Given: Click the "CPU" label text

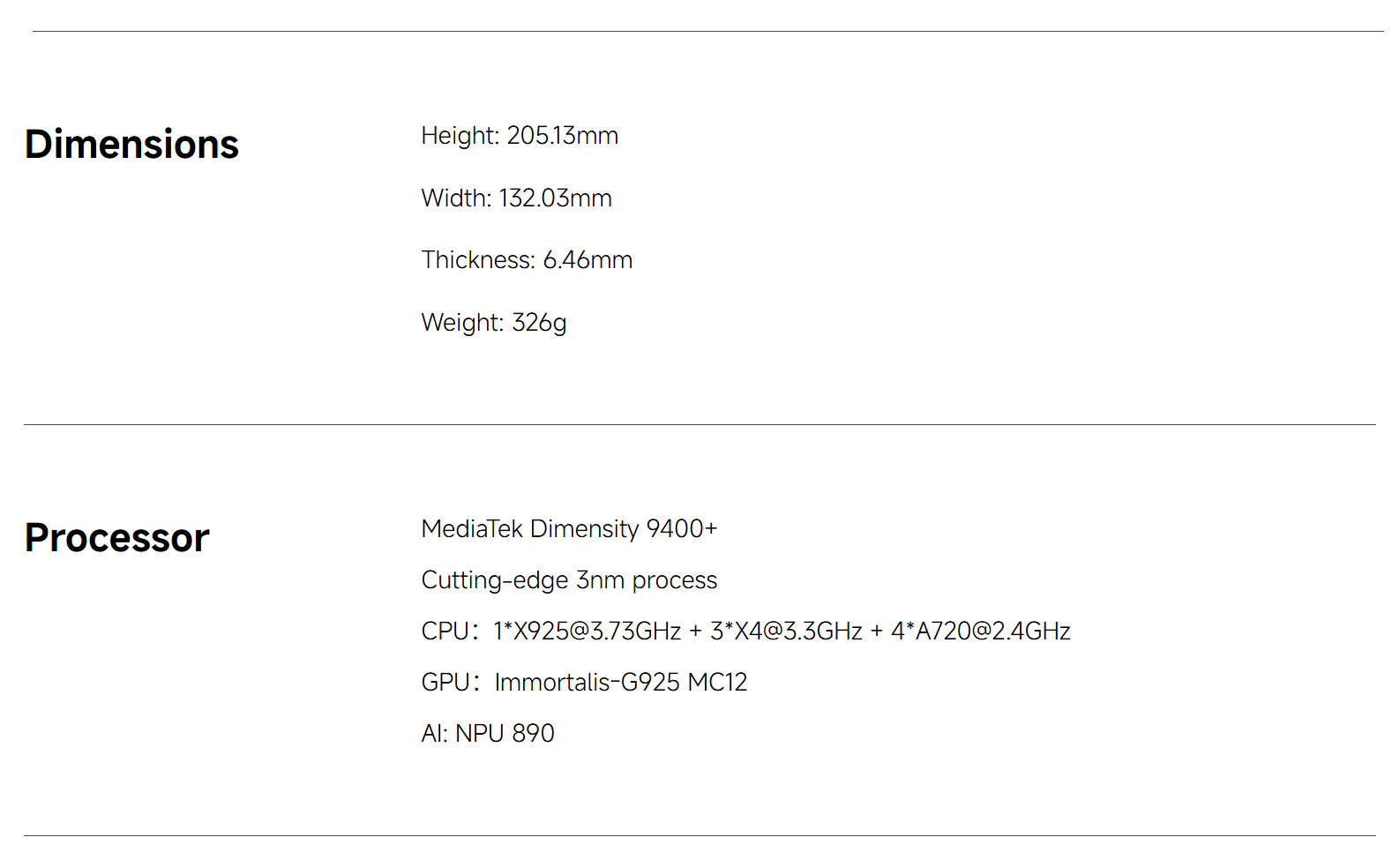Looking at the screenshot, I should (x=445, y=632).
